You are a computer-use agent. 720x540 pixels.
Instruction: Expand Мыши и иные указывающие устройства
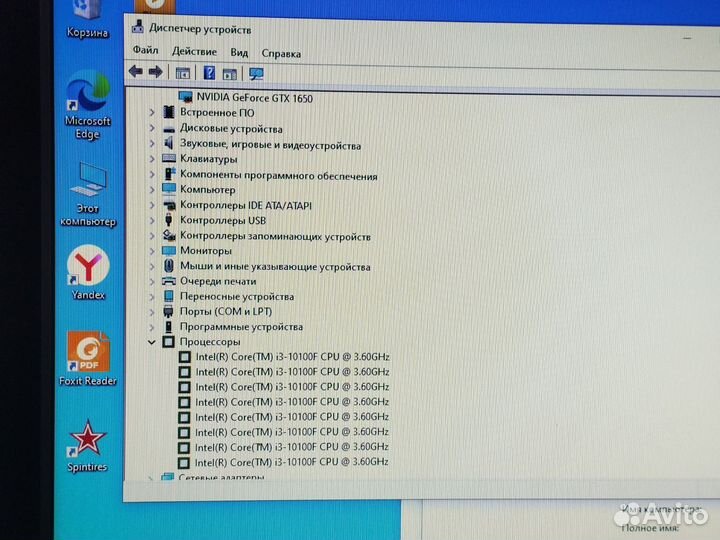coord(152,266)
